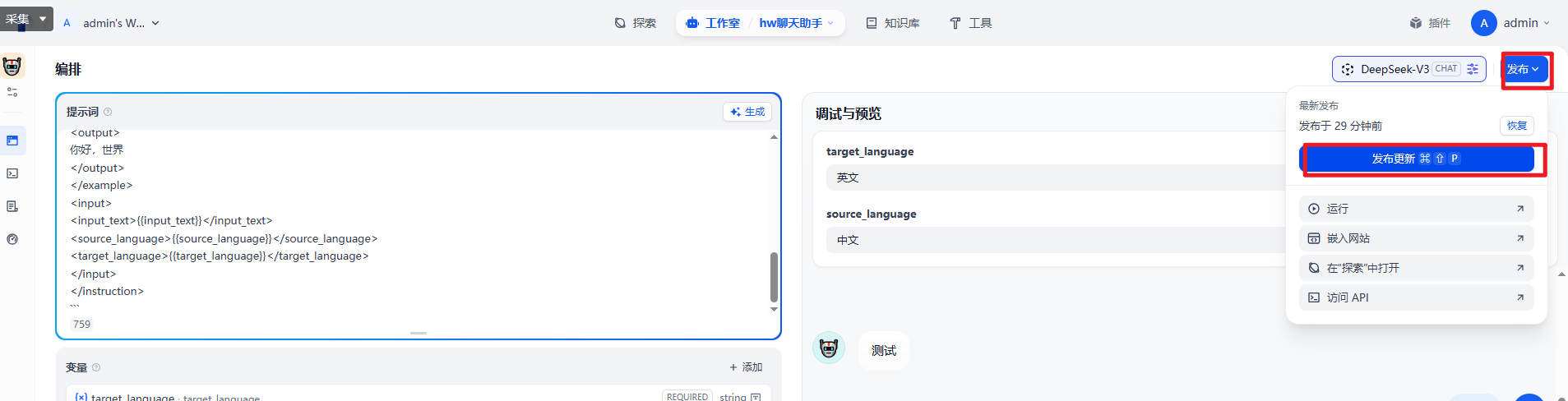Click 添加 to add a variable
1568x401 pixels.
[x=746, y=367]
